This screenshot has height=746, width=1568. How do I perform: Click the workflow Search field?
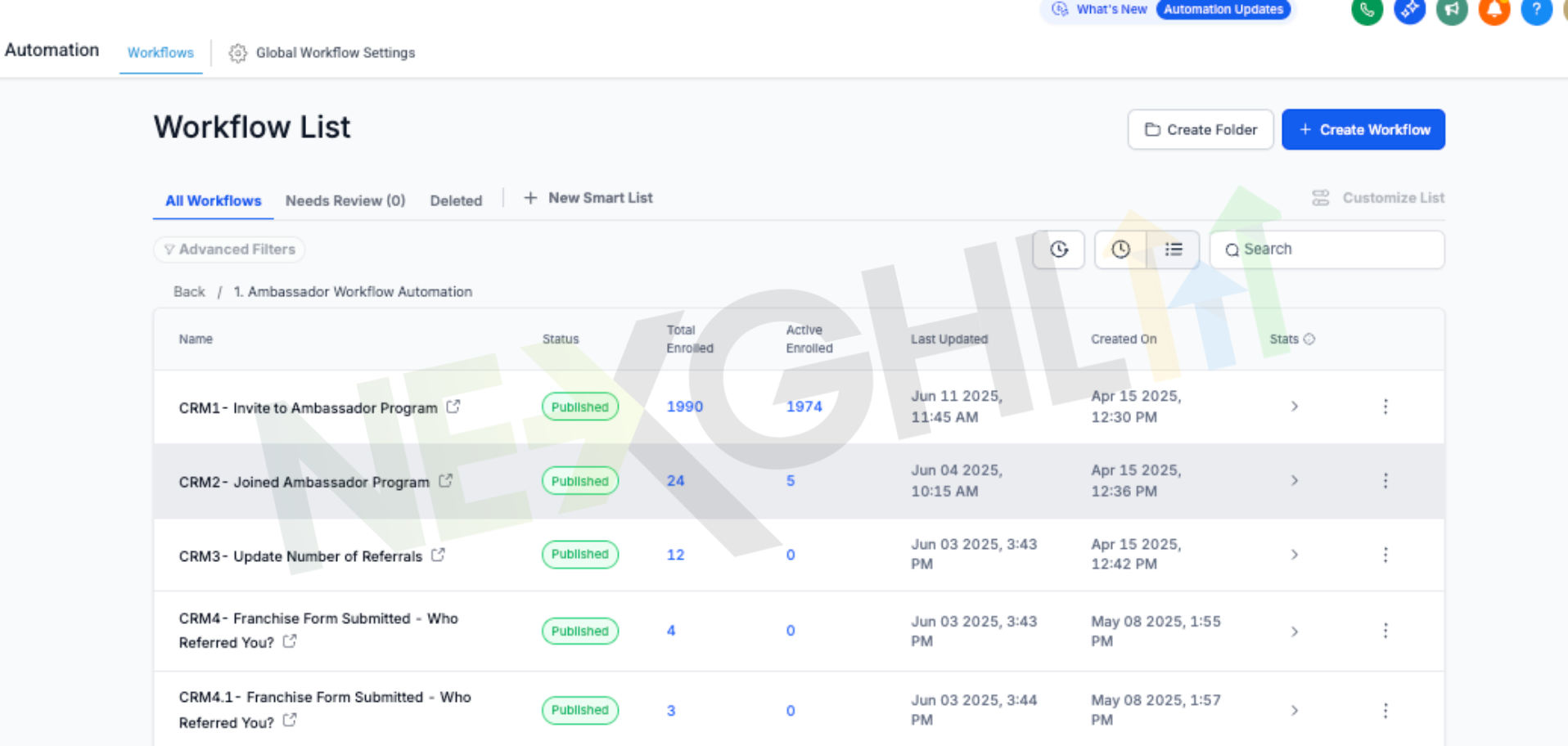pyautogui.click(x=1334, y=249)
